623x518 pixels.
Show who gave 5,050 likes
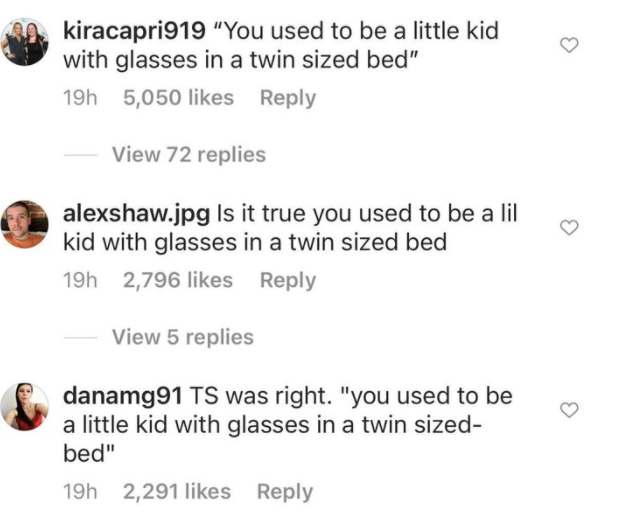pos(178,98)
